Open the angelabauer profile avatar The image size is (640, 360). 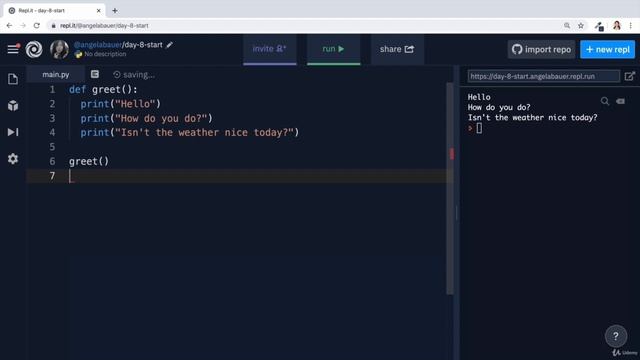pyautogui.click(x=59, y=49)
